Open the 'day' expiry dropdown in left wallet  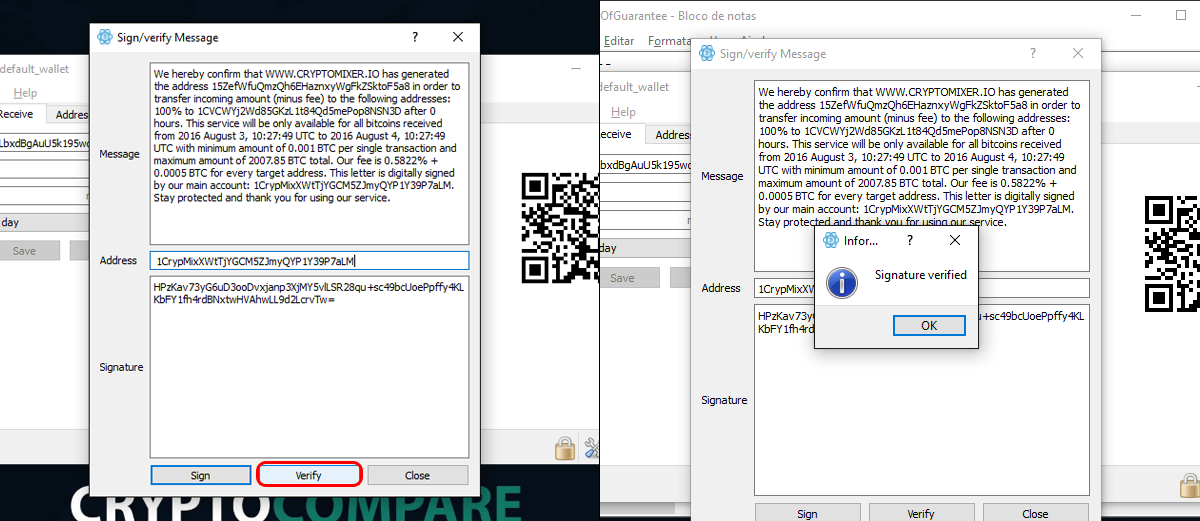pos(45,221)
